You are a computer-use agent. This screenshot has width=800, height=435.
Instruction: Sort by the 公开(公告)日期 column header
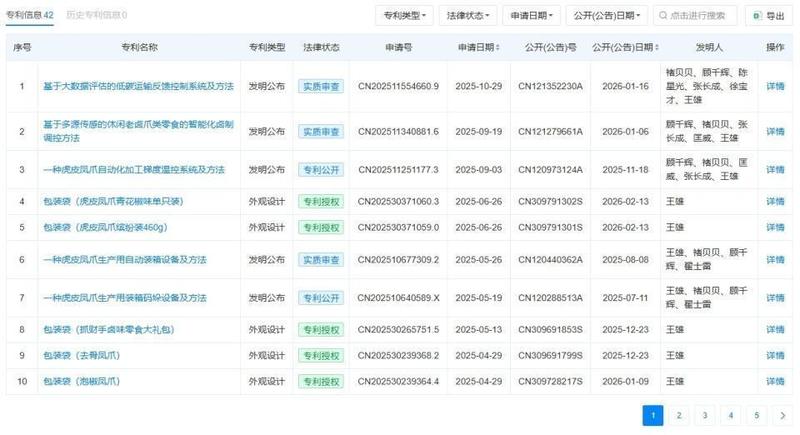[625, 47]
